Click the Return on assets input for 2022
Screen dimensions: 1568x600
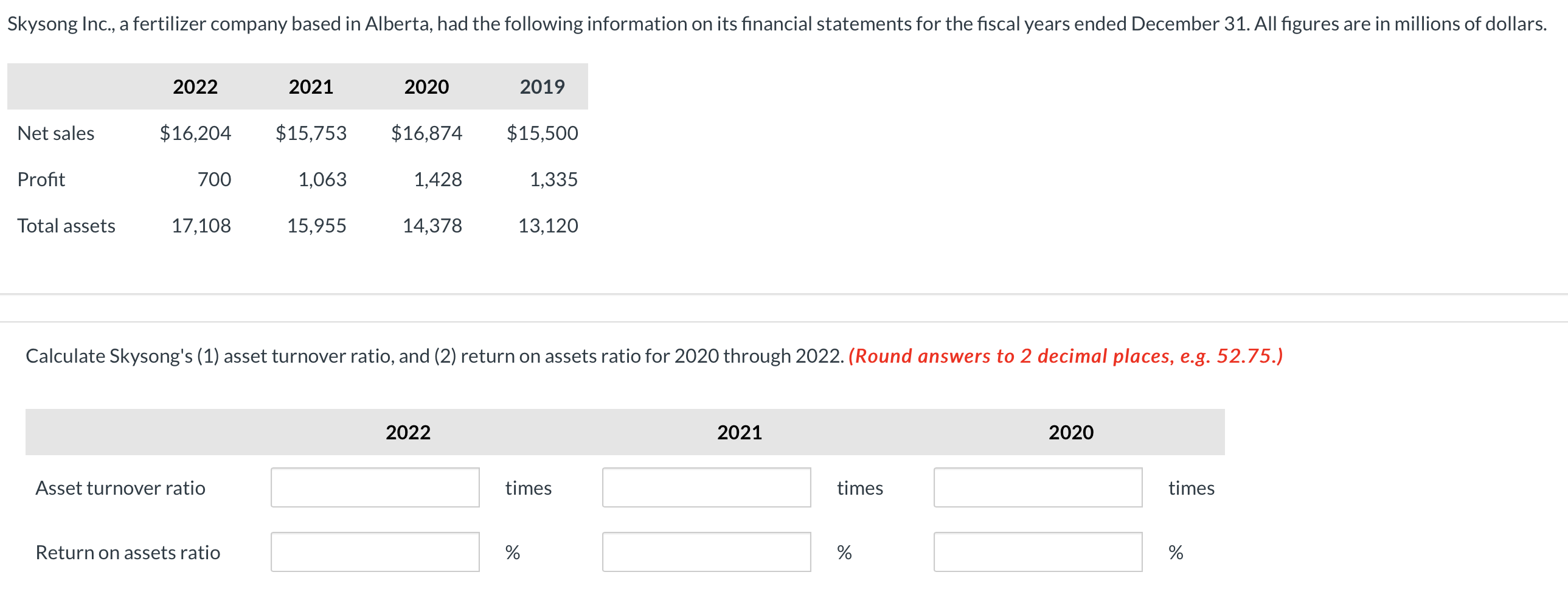375,552
